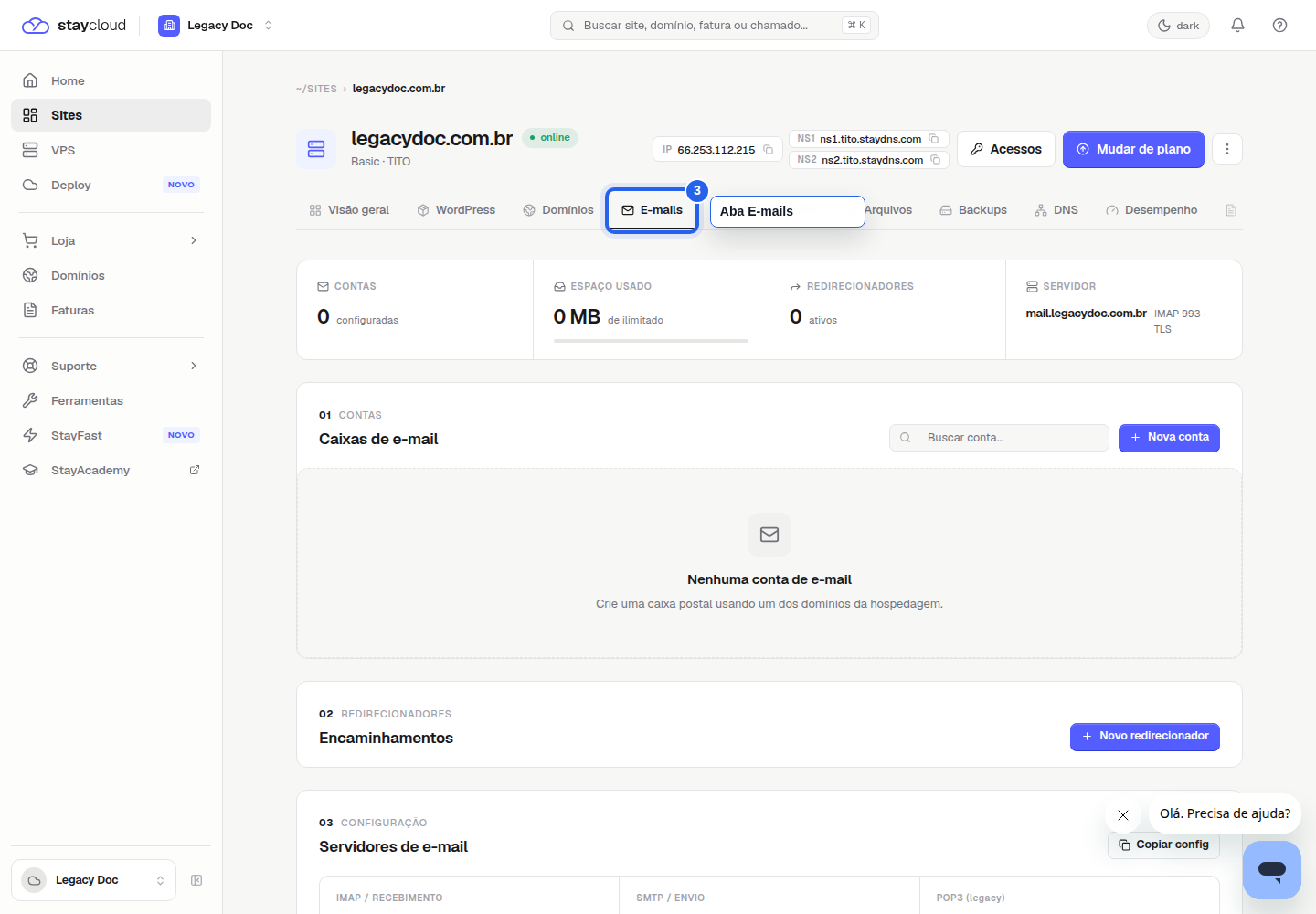
Task: Click the SMTP / ENVIO column label
Action: pyautogui.click(x=671, y=898)
